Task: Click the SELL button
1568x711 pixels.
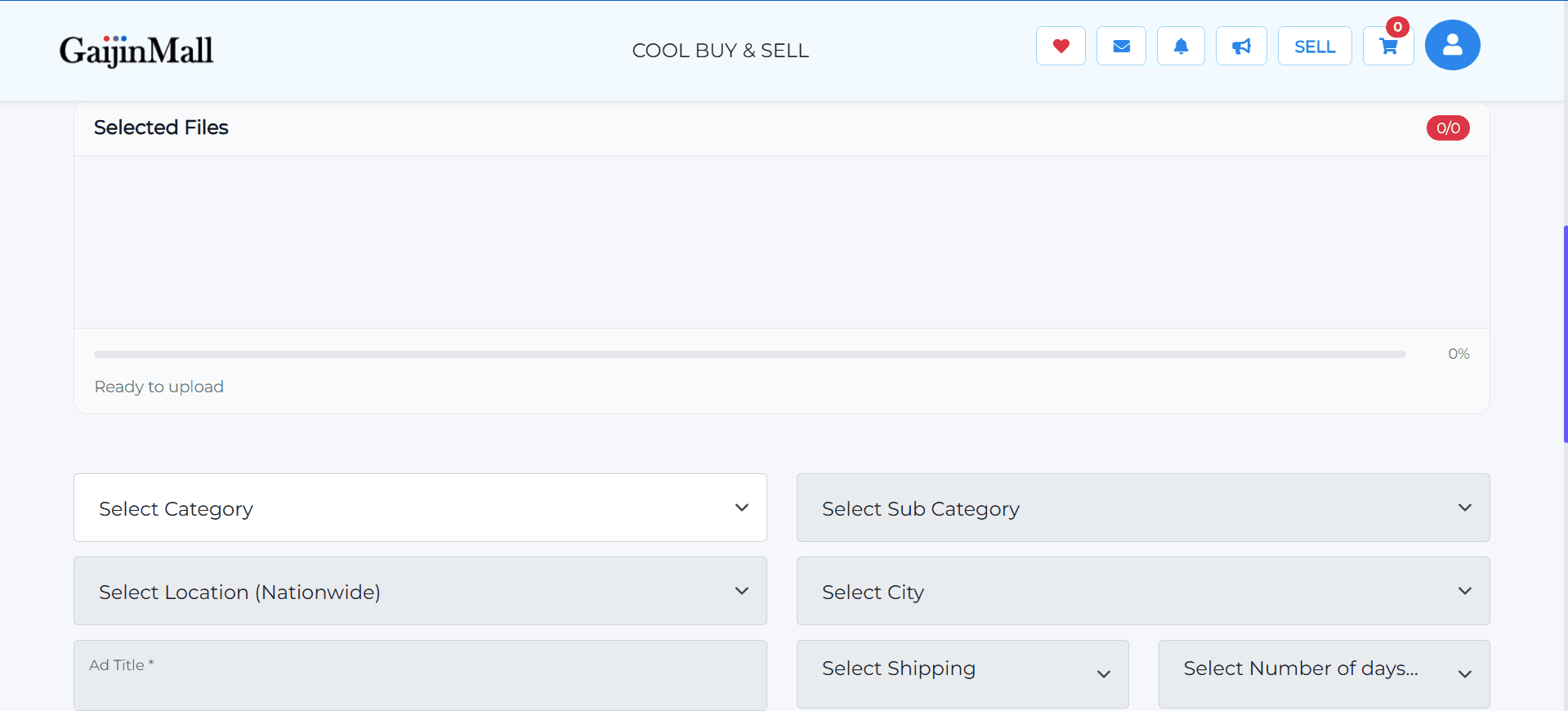Action: pos(1314,46)
